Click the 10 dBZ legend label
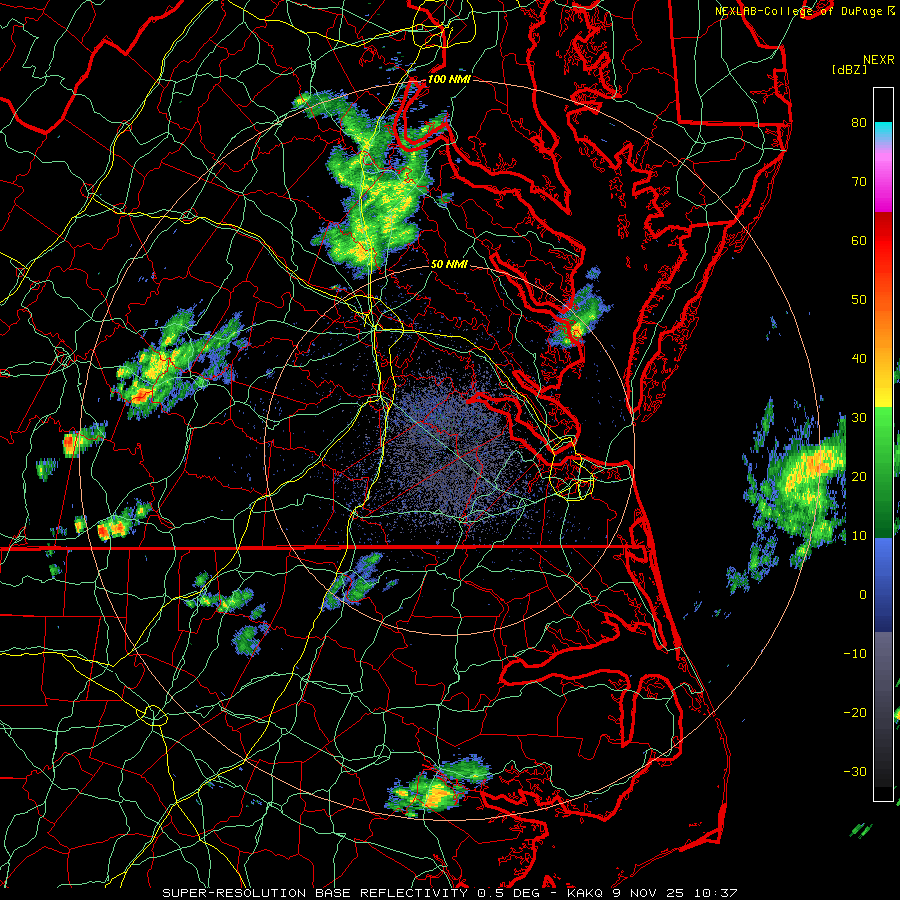 [859, 536]
